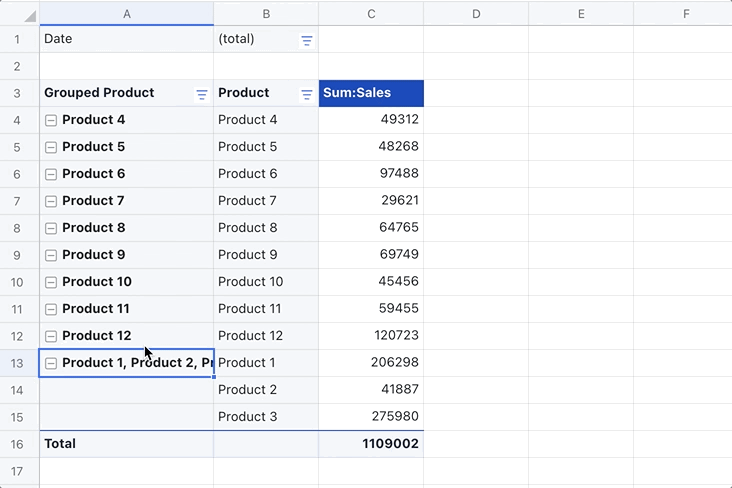This screenshot has width=732, height=488.
Task: Collapse the Product 7 group
Action: click(x=51, y=201)
